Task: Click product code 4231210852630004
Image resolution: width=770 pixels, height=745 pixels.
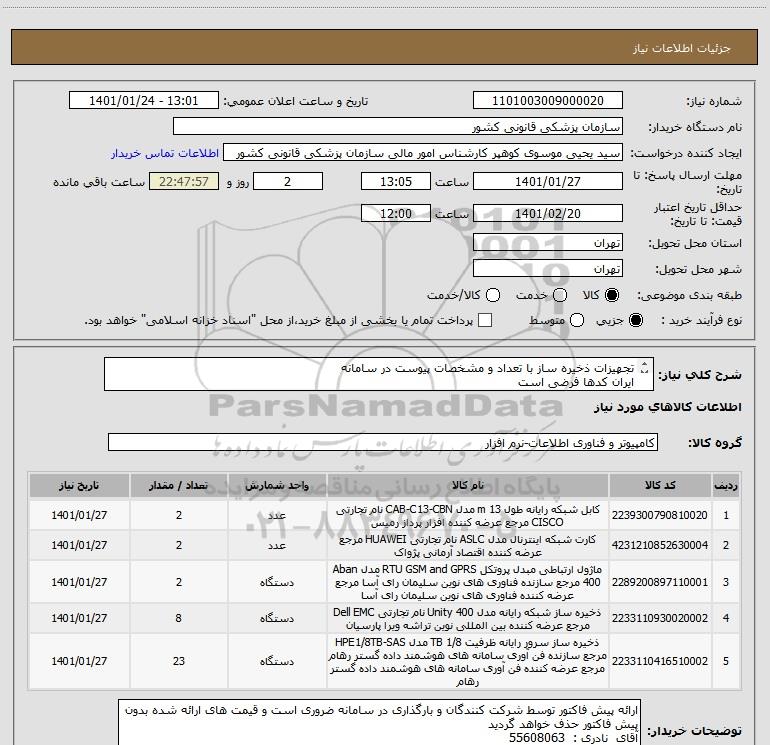Action: coord(660,545)
